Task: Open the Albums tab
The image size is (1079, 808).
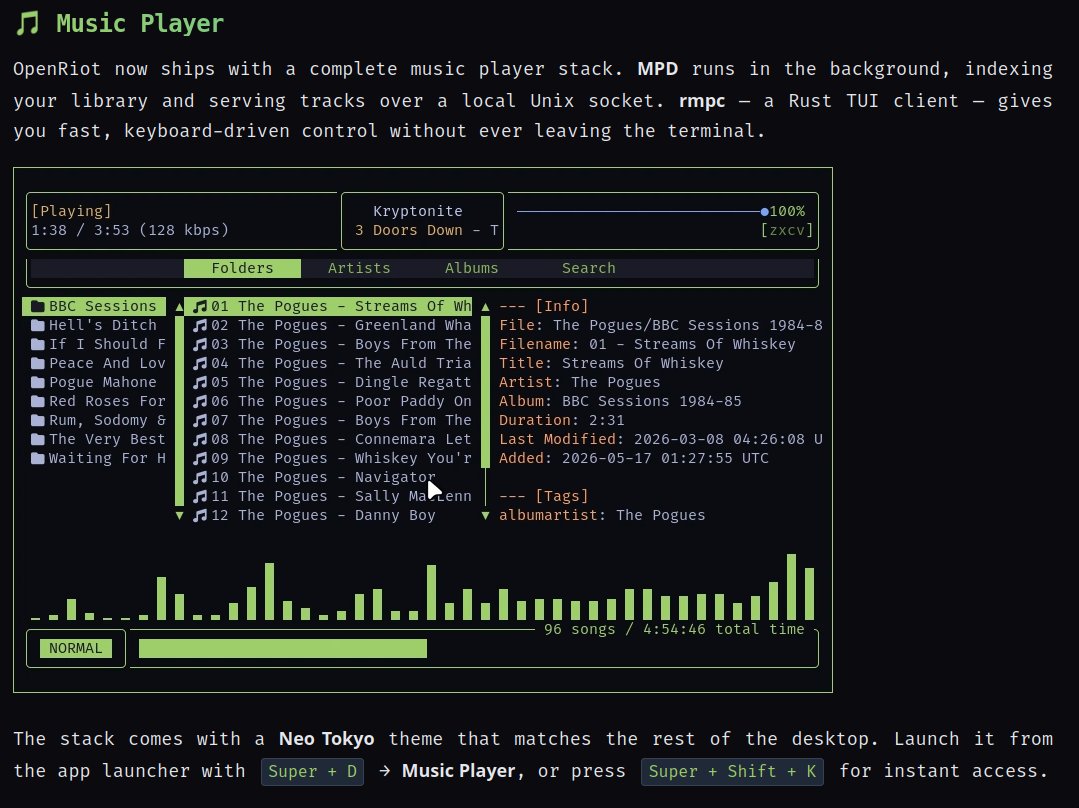Action: pos(471,268)
